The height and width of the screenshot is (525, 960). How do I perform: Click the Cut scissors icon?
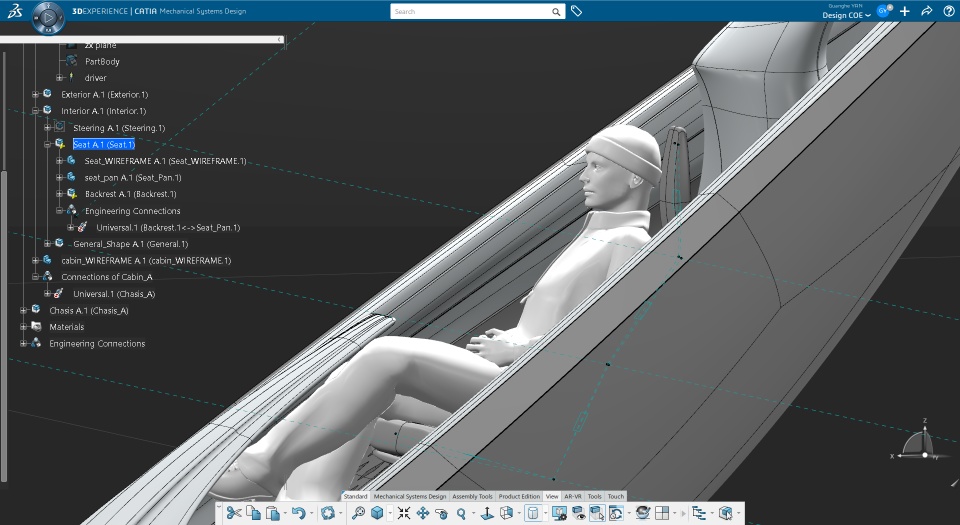233,513
